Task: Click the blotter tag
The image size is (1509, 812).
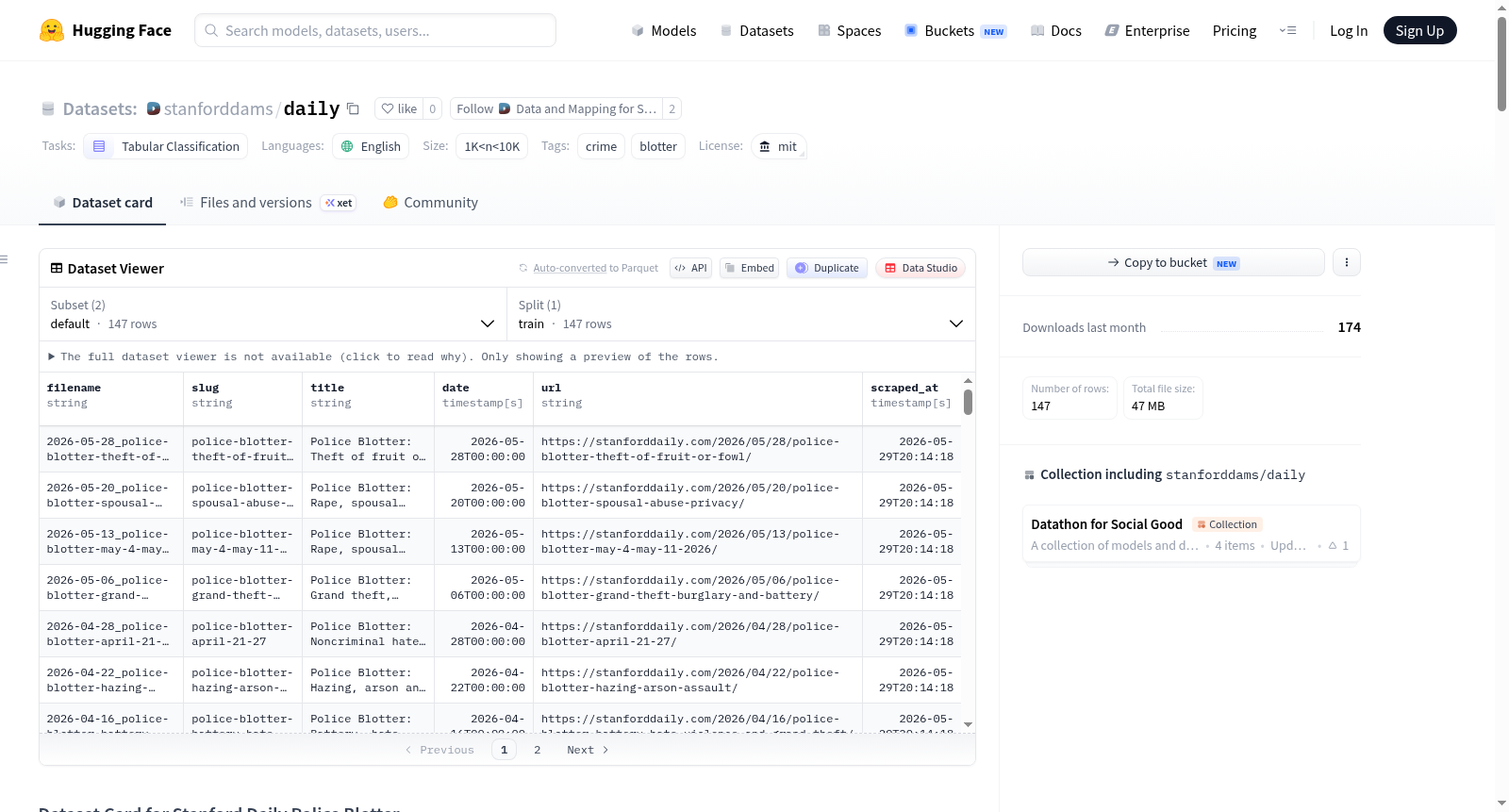Action: tap(658, 146)
